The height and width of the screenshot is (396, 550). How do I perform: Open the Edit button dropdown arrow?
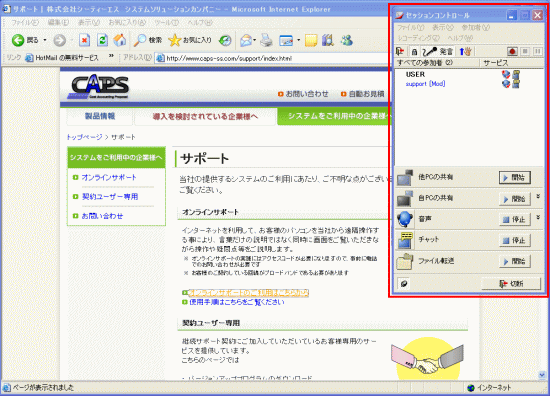click(x=298, y=40)
